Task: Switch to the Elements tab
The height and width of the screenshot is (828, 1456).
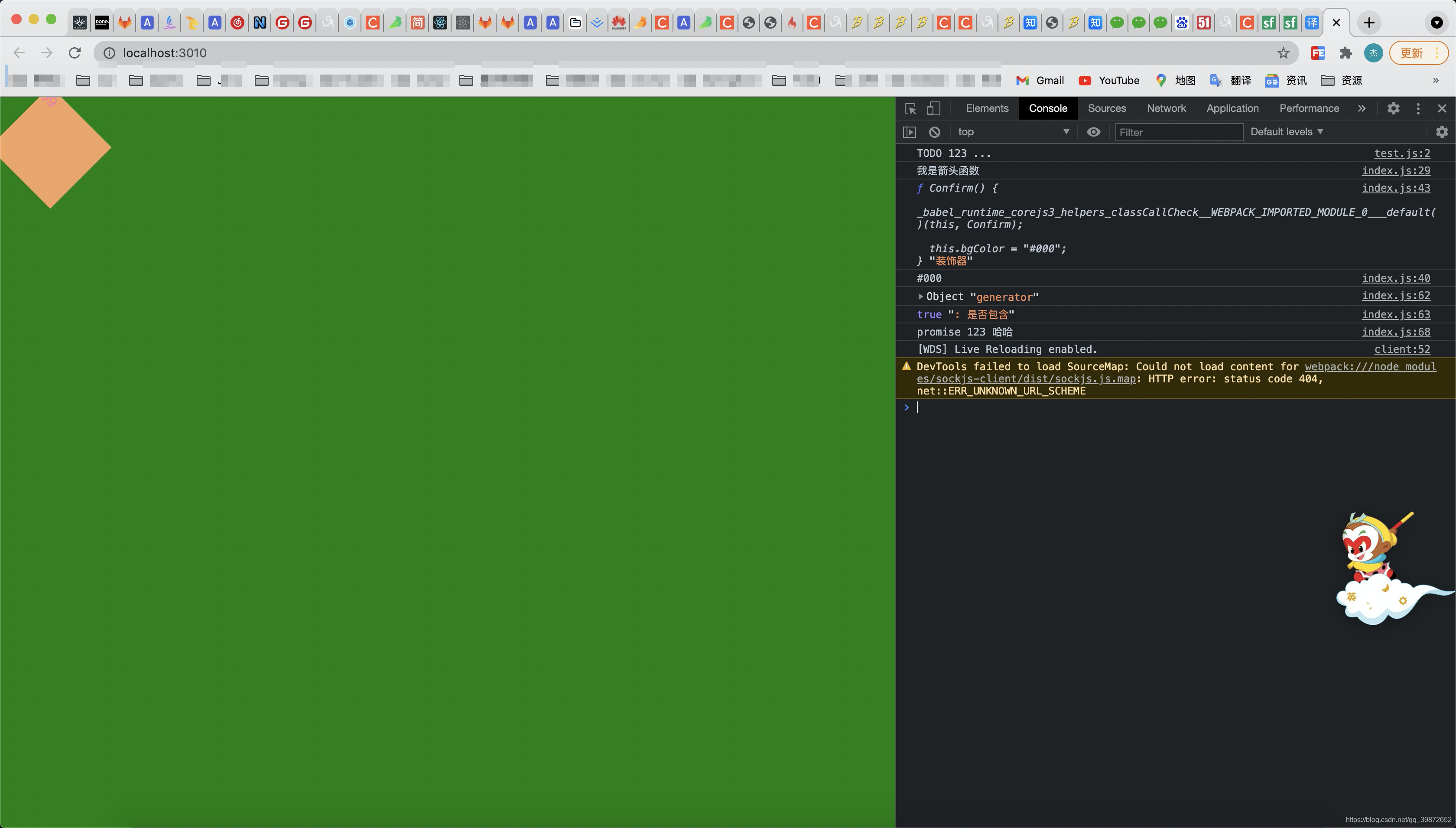Action: tap(987, 109)
